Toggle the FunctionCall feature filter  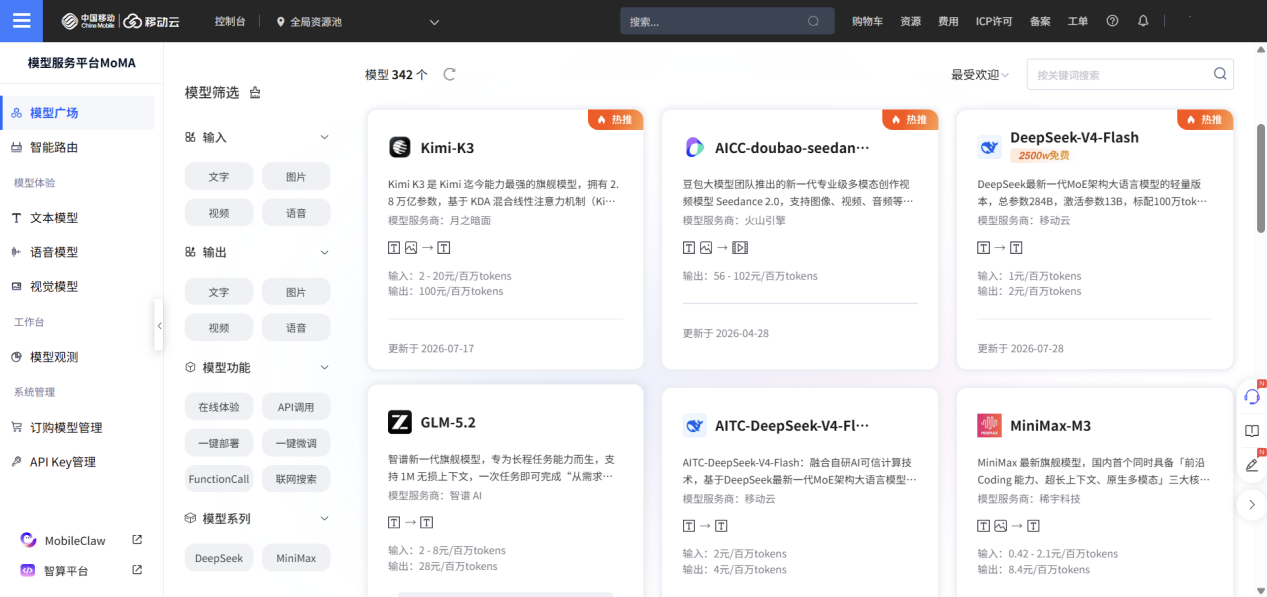pos(219,479)
